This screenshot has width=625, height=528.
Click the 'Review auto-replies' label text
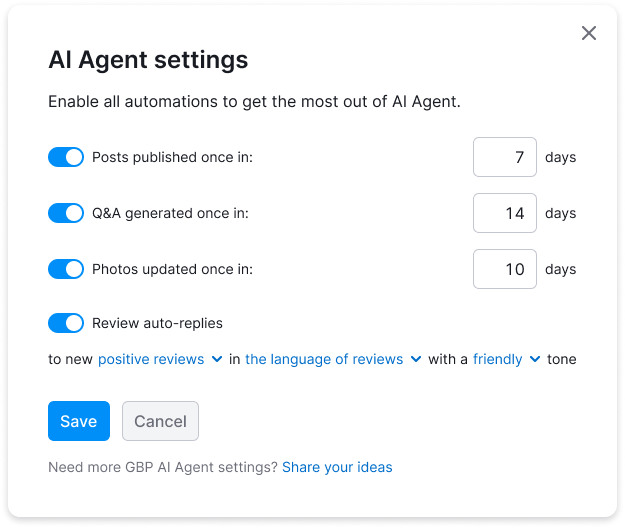tap(157, 323)
